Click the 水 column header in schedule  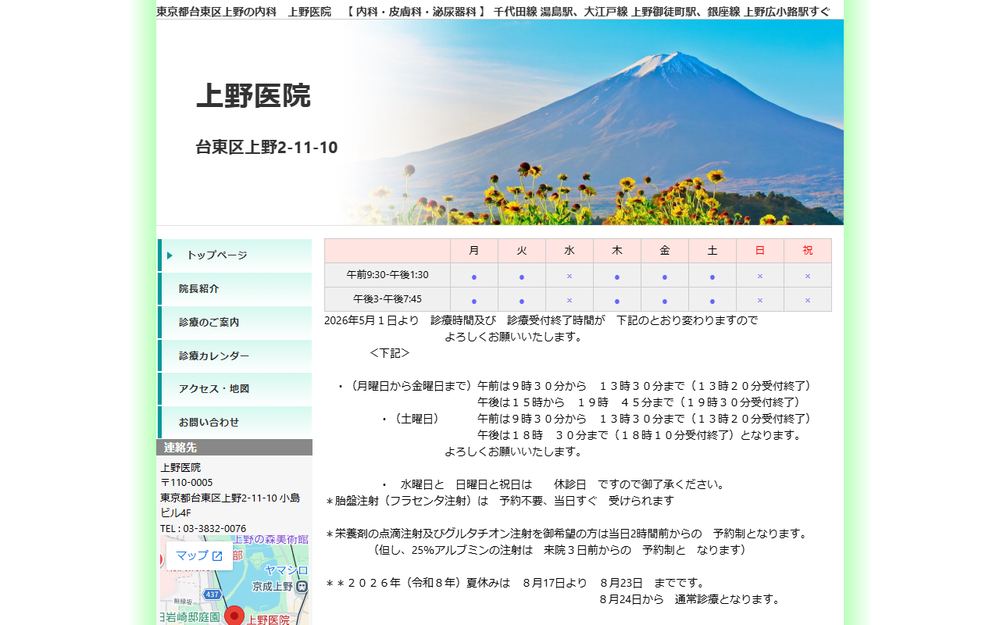(x=570, y=251)
